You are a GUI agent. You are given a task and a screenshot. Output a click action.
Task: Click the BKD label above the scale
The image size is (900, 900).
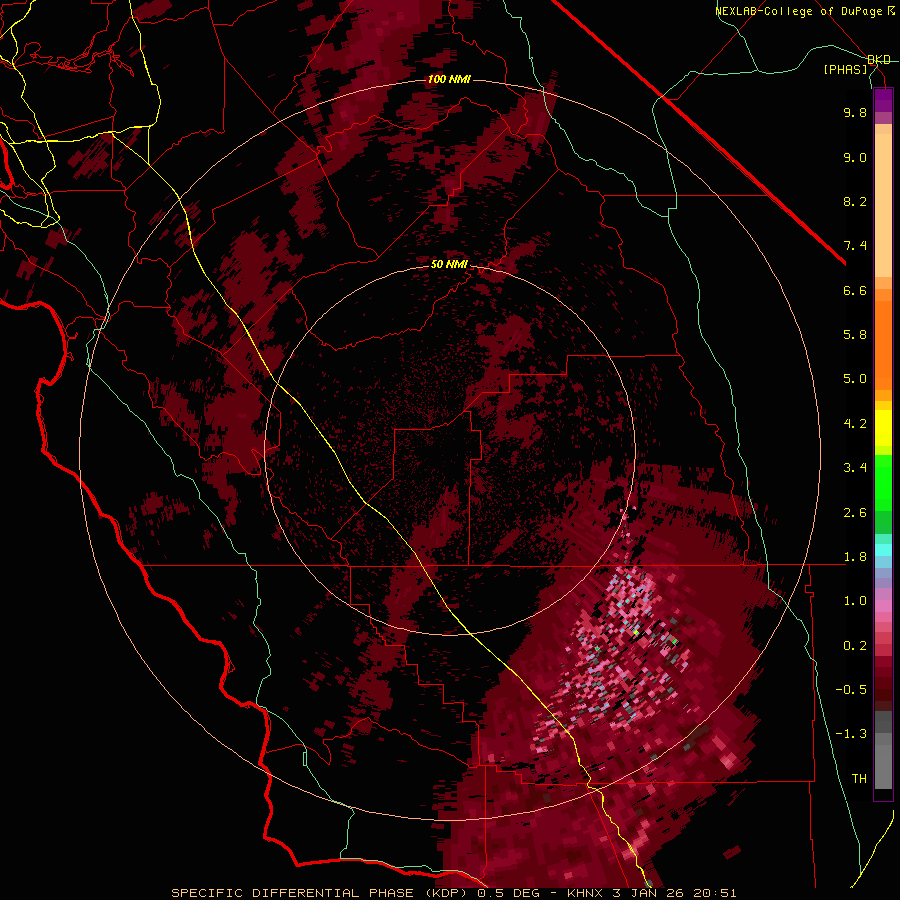(879, 60)
